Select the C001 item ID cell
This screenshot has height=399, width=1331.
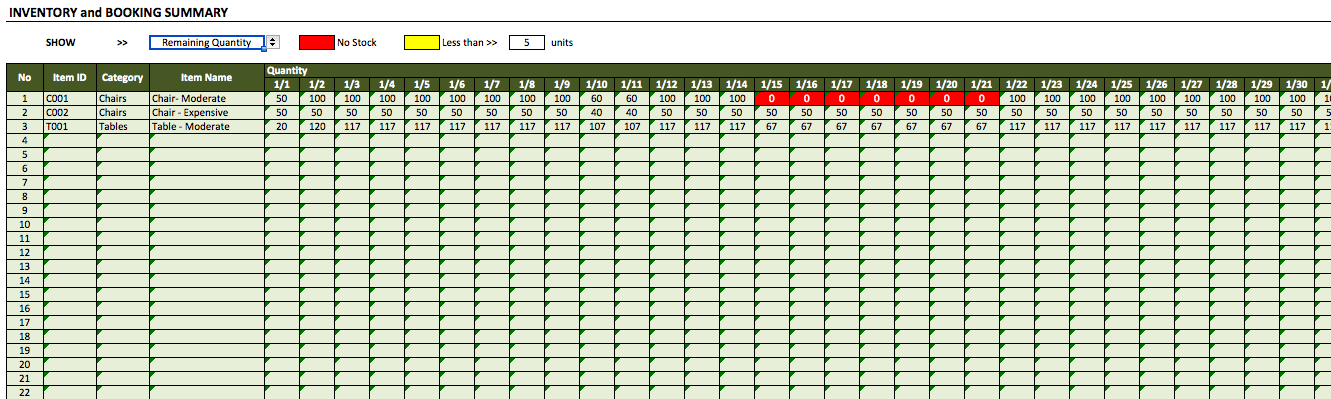(70, 99)
